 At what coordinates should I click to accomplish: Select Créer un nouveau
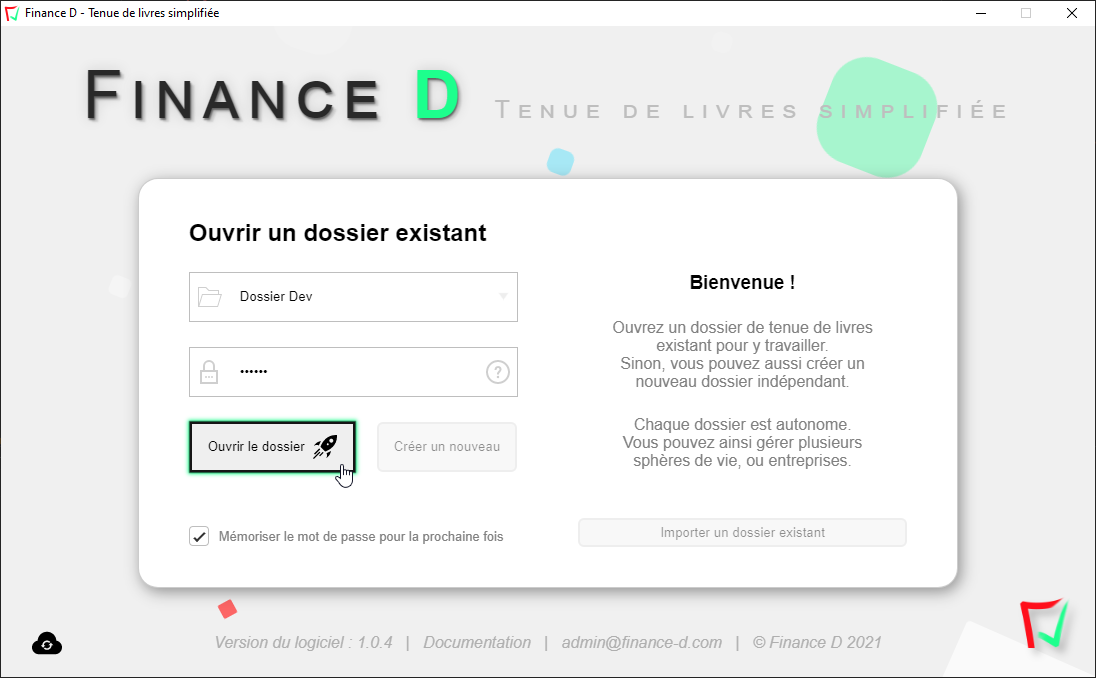tap(446, 446)
